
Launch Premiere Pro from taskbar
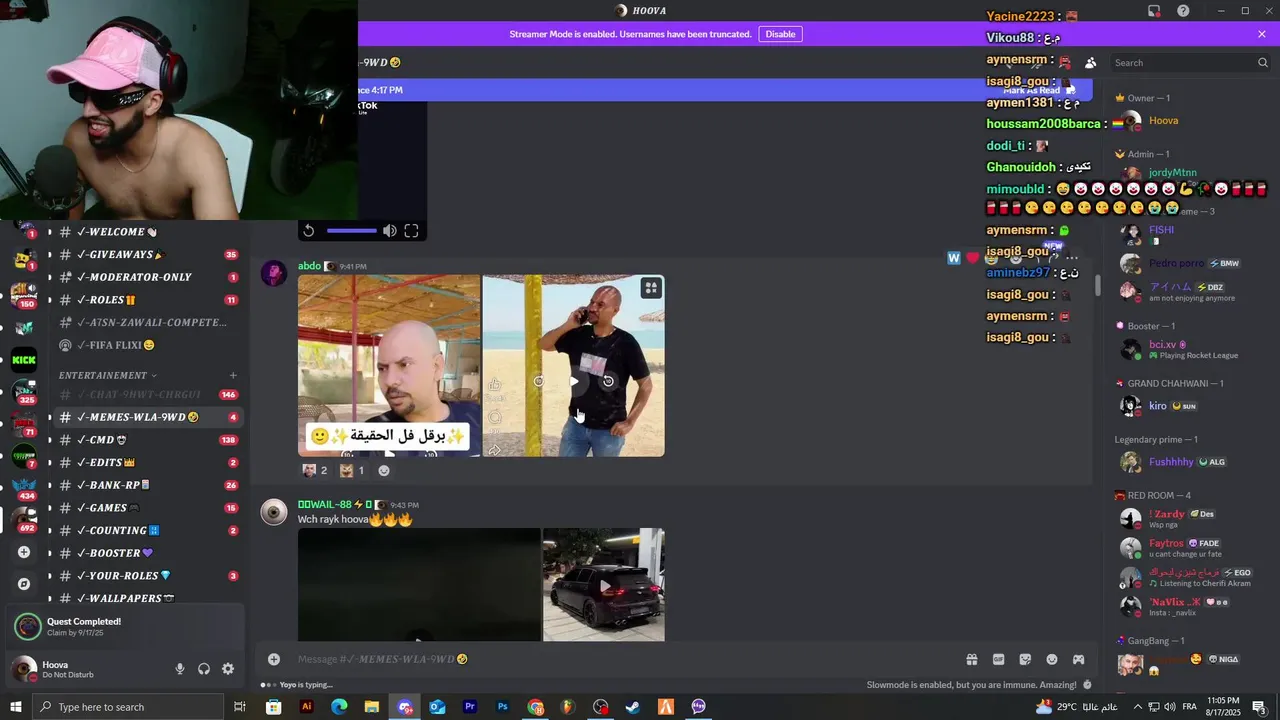point(470,707)
